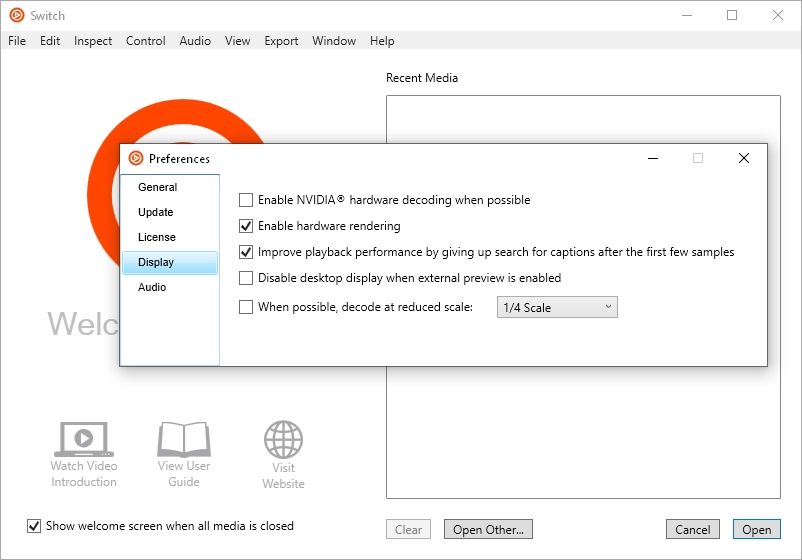Viewport: 802px width, 560px height.
Task: Click the Preferences dialog logo icon
Action: (x=136, y=159)
